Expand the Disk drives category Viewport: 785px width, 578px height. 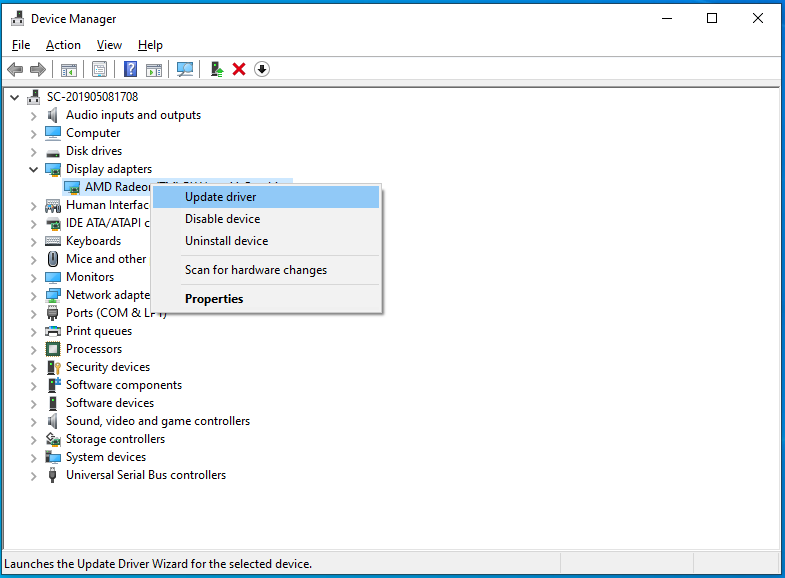click(34, 152)
